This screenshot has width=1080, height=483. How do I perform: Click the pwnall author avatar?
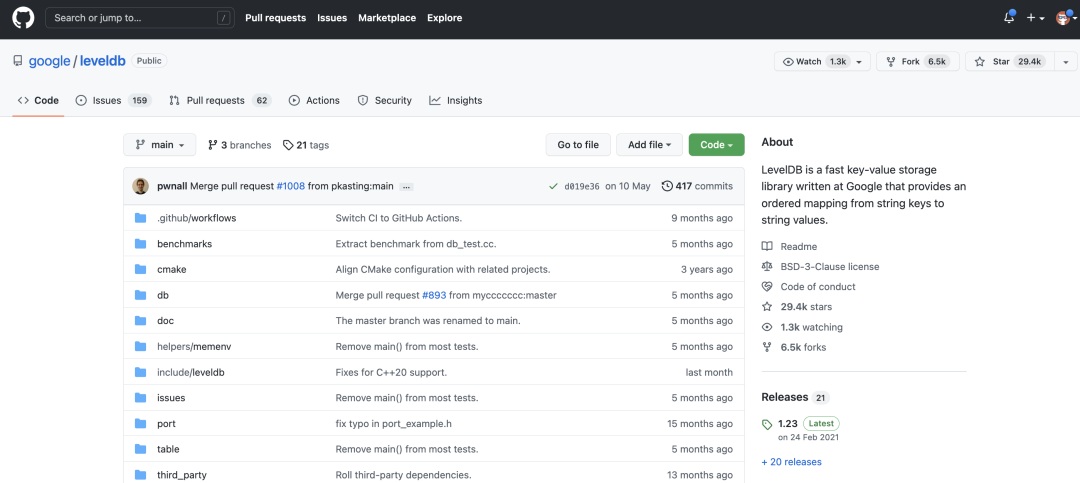(141, 186)
